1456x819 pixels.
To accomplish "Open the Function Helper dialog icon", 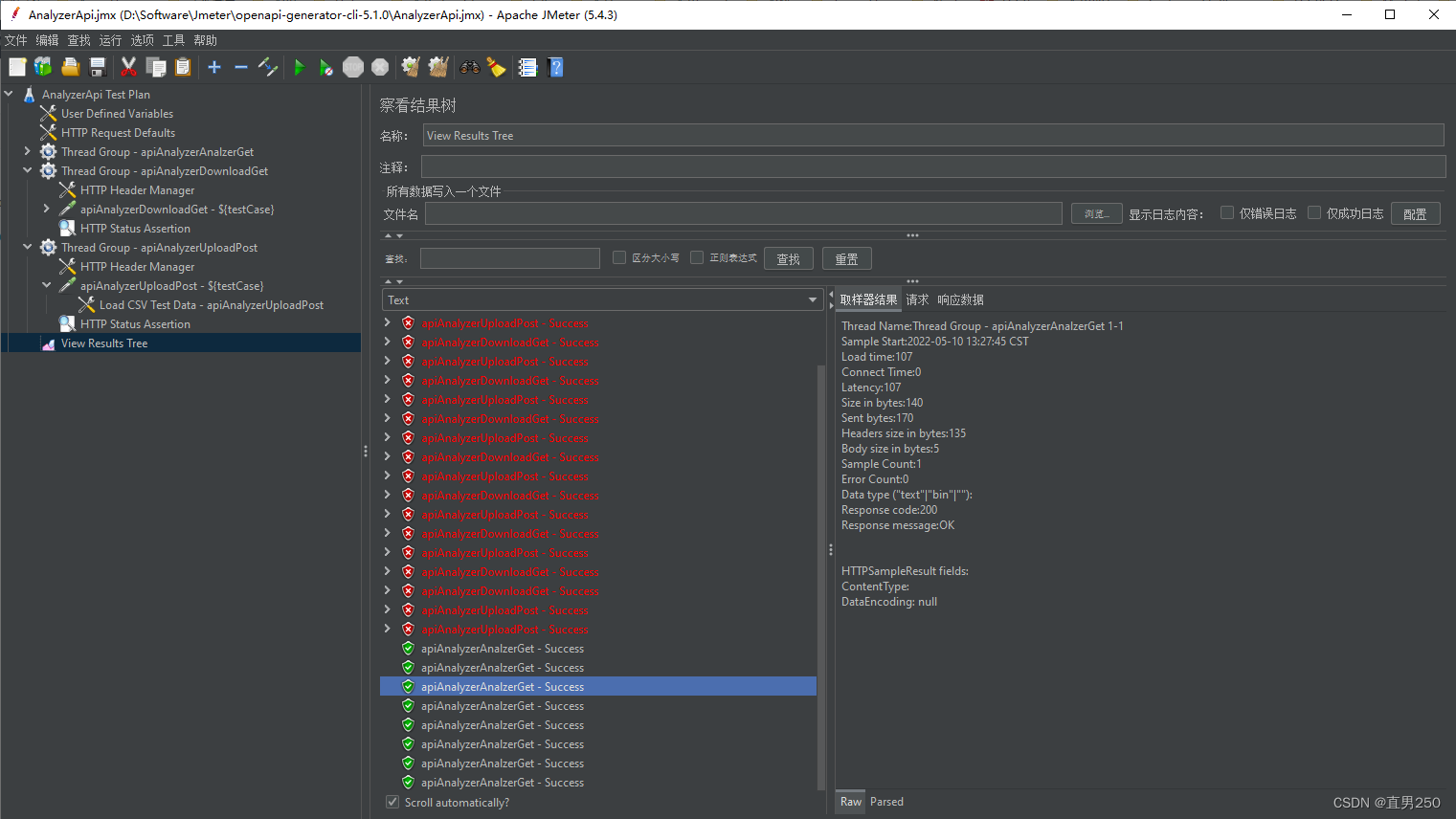I will click(527, 67).
